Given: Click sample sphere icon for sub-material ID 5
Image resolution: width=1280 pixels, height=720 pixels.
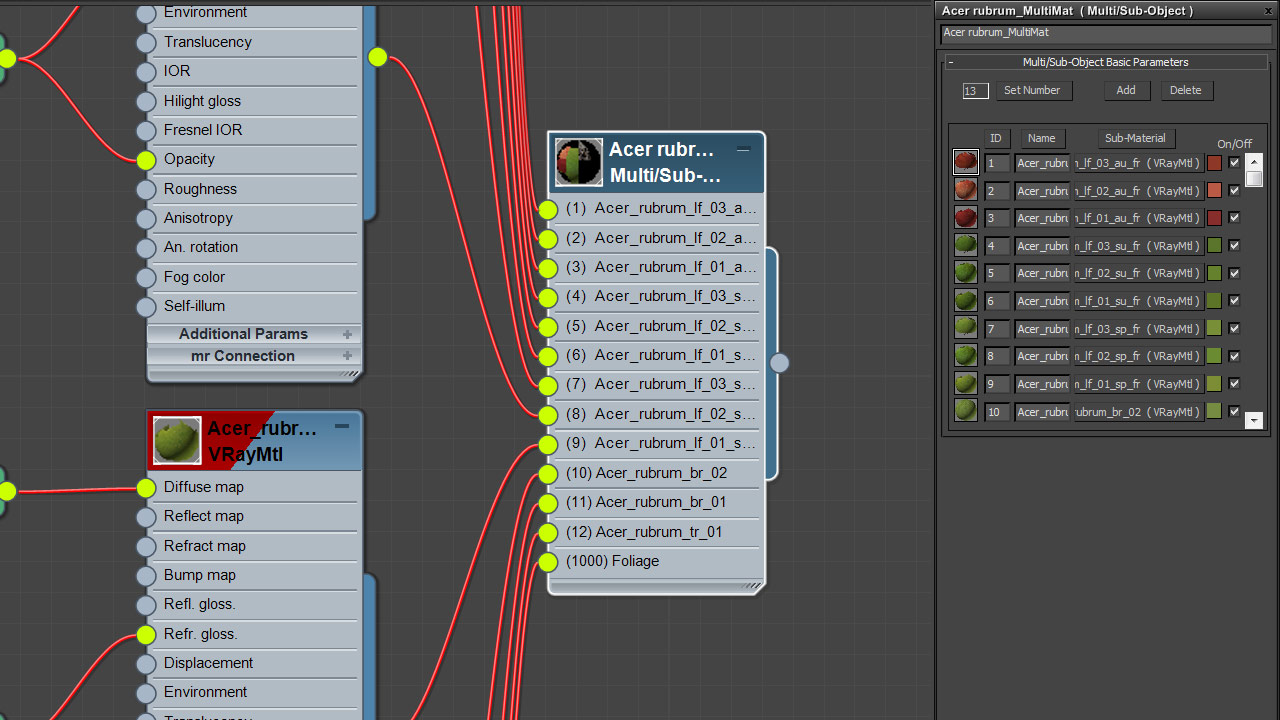Looking at the screenshot, I should (x=966, y=273).
